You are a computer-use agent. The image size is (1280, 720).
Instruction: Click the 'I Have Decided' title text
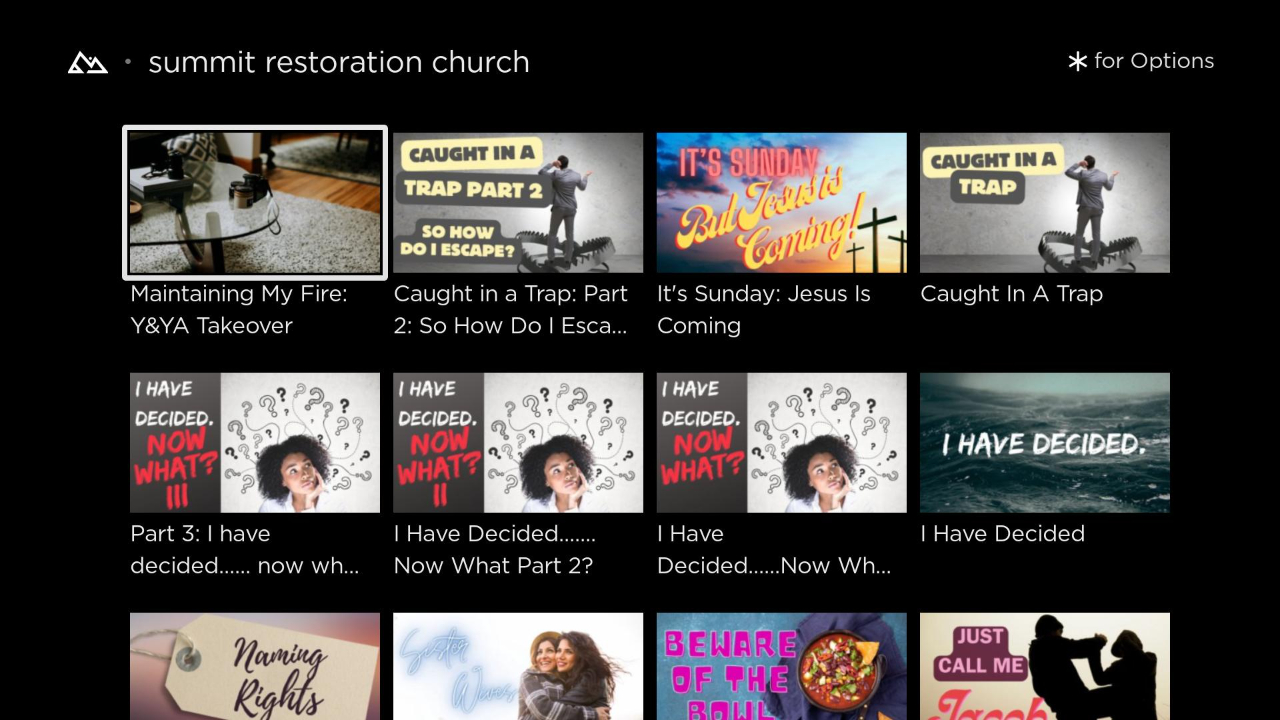1002,533
